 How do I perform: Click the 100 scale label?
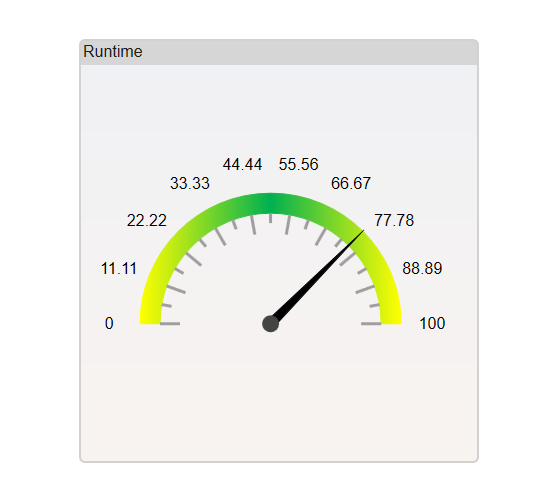[432, 323]
